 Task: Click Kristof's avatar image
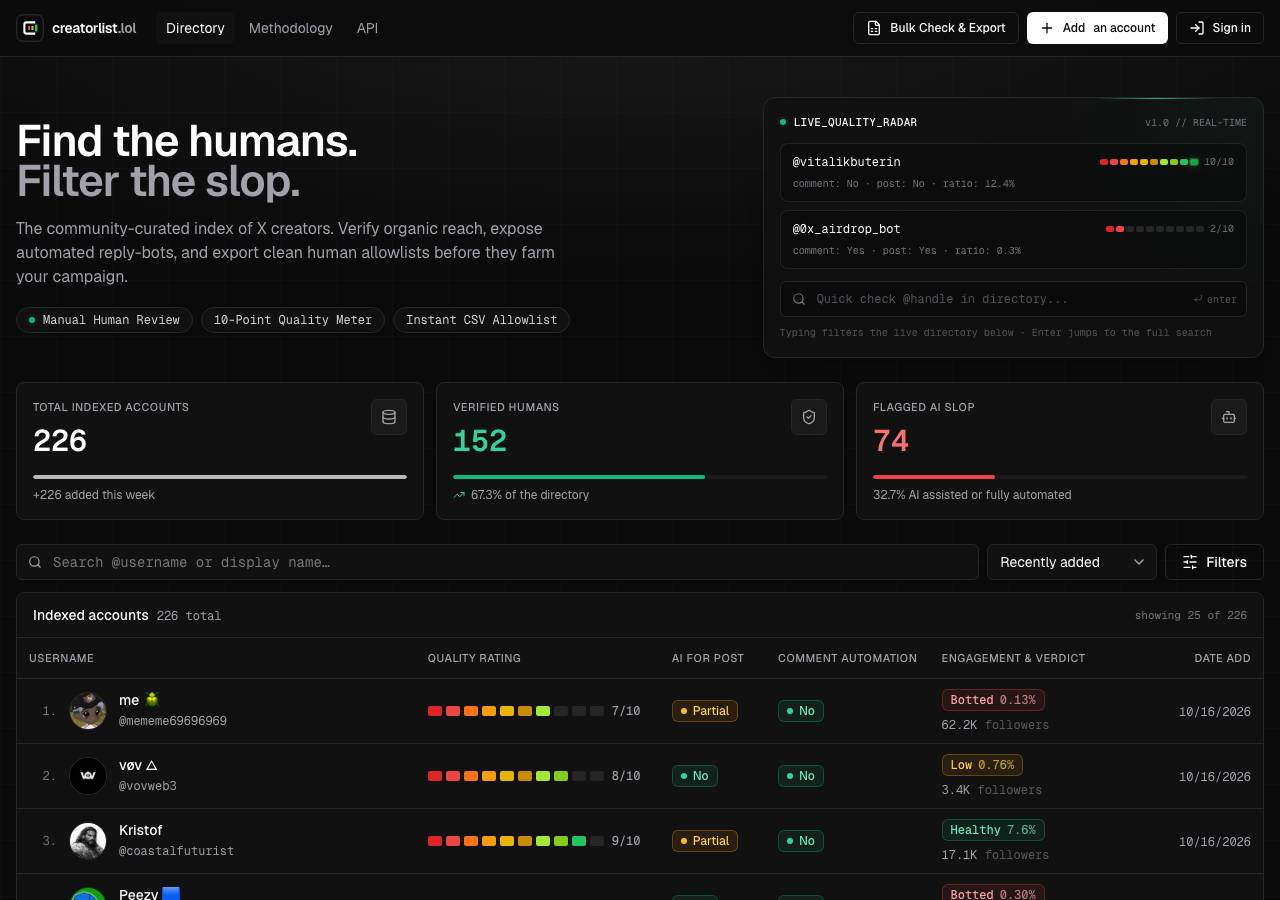[88, 841]
